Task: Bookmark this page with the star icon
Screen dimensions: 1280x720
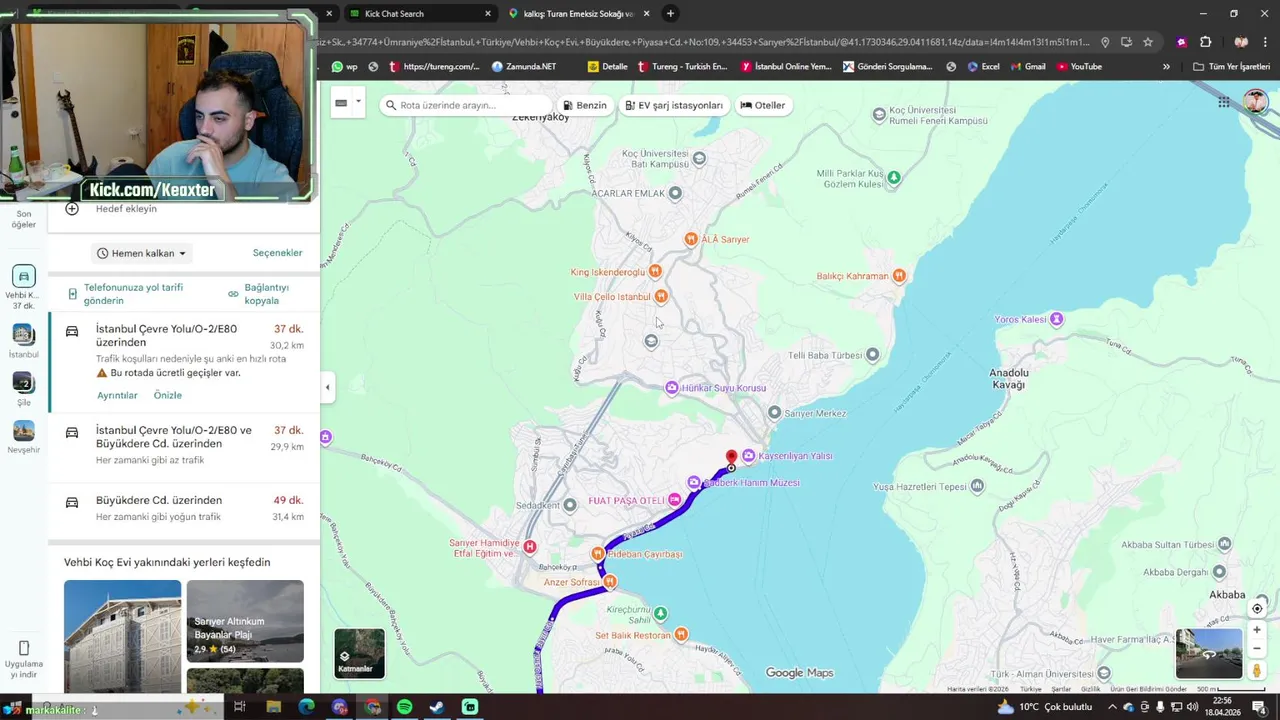Action: (x=1148, y=42)
